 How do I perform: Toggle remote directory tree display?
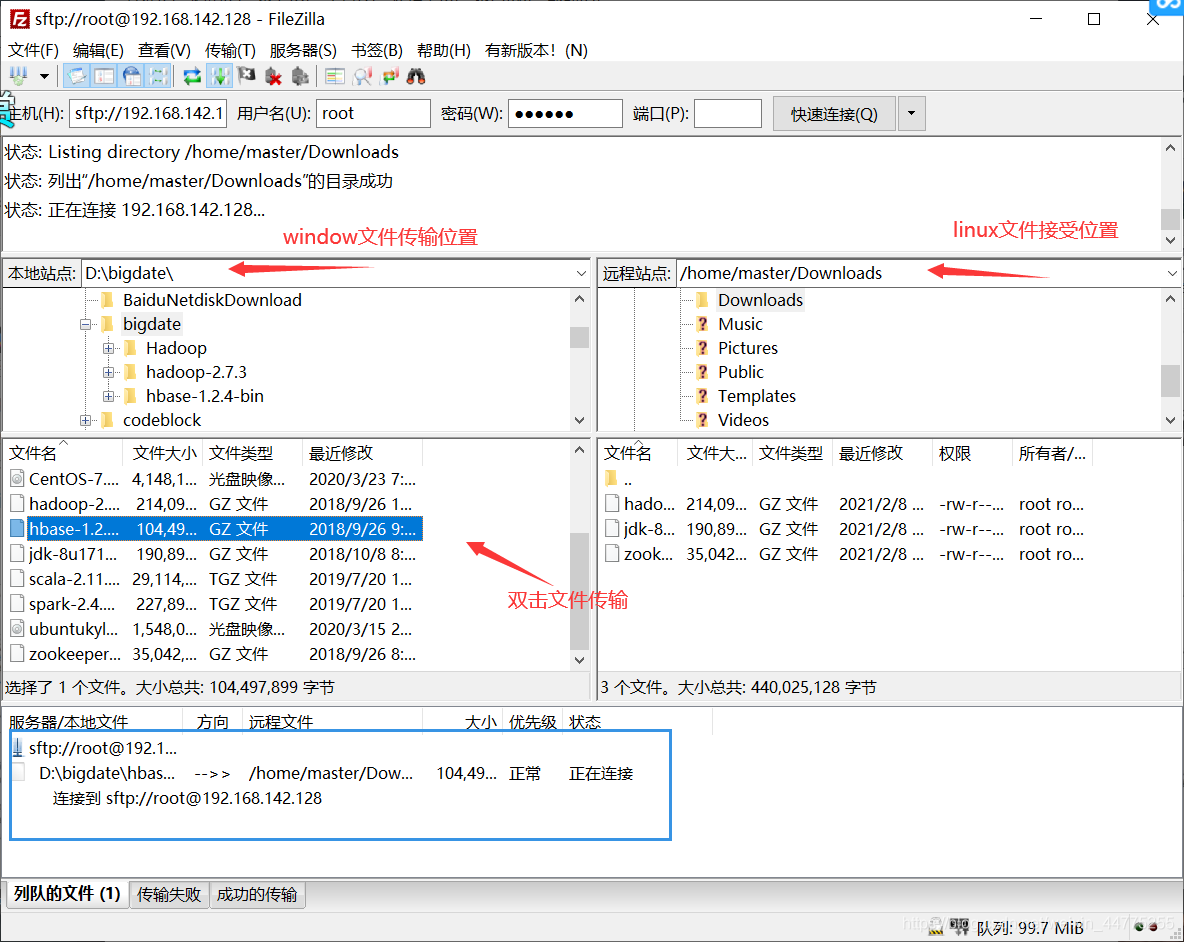(x=131, y=76)
